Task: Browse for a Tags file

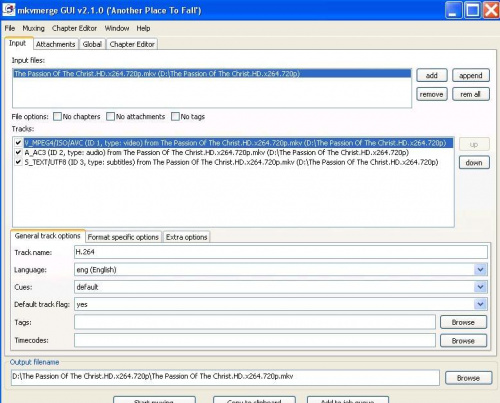Action: [463, 322]
